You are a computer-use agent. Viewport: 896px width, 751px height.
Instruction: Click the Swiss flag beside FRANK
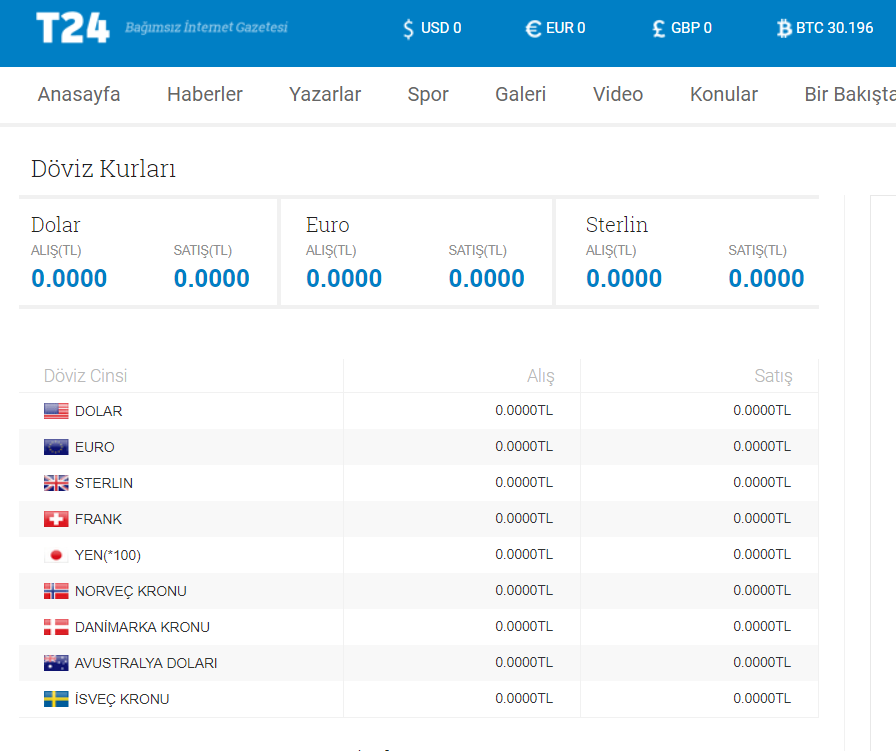(56, 519)
